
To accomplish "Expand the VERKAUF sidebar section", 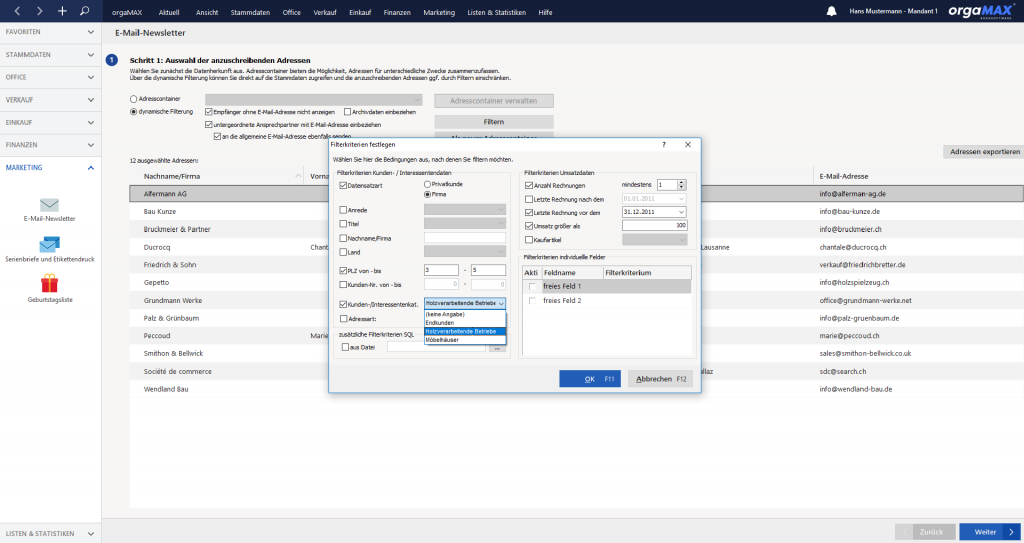I will point(50,100).
